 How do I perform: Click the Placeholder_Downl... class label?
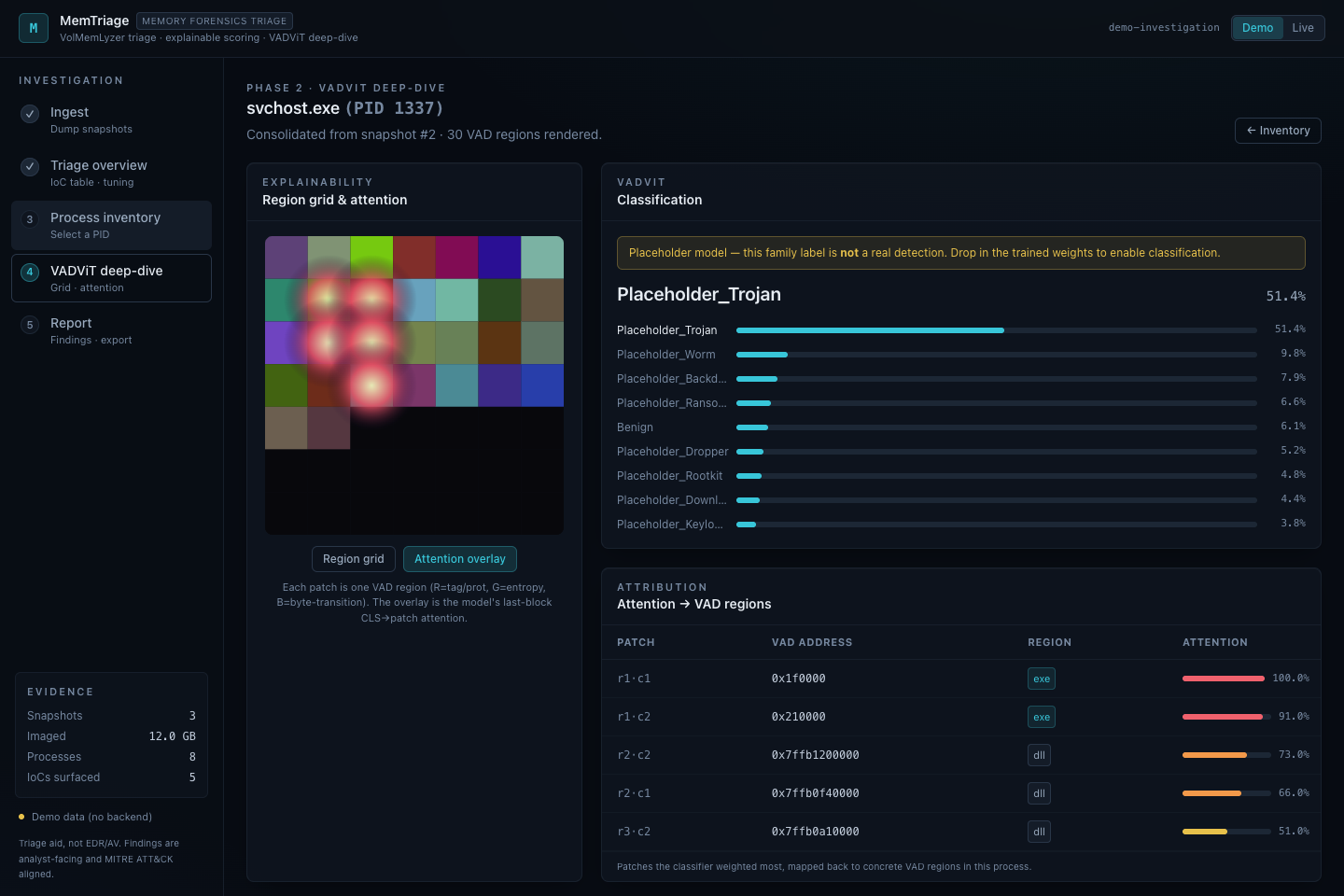tap(671, 500)
